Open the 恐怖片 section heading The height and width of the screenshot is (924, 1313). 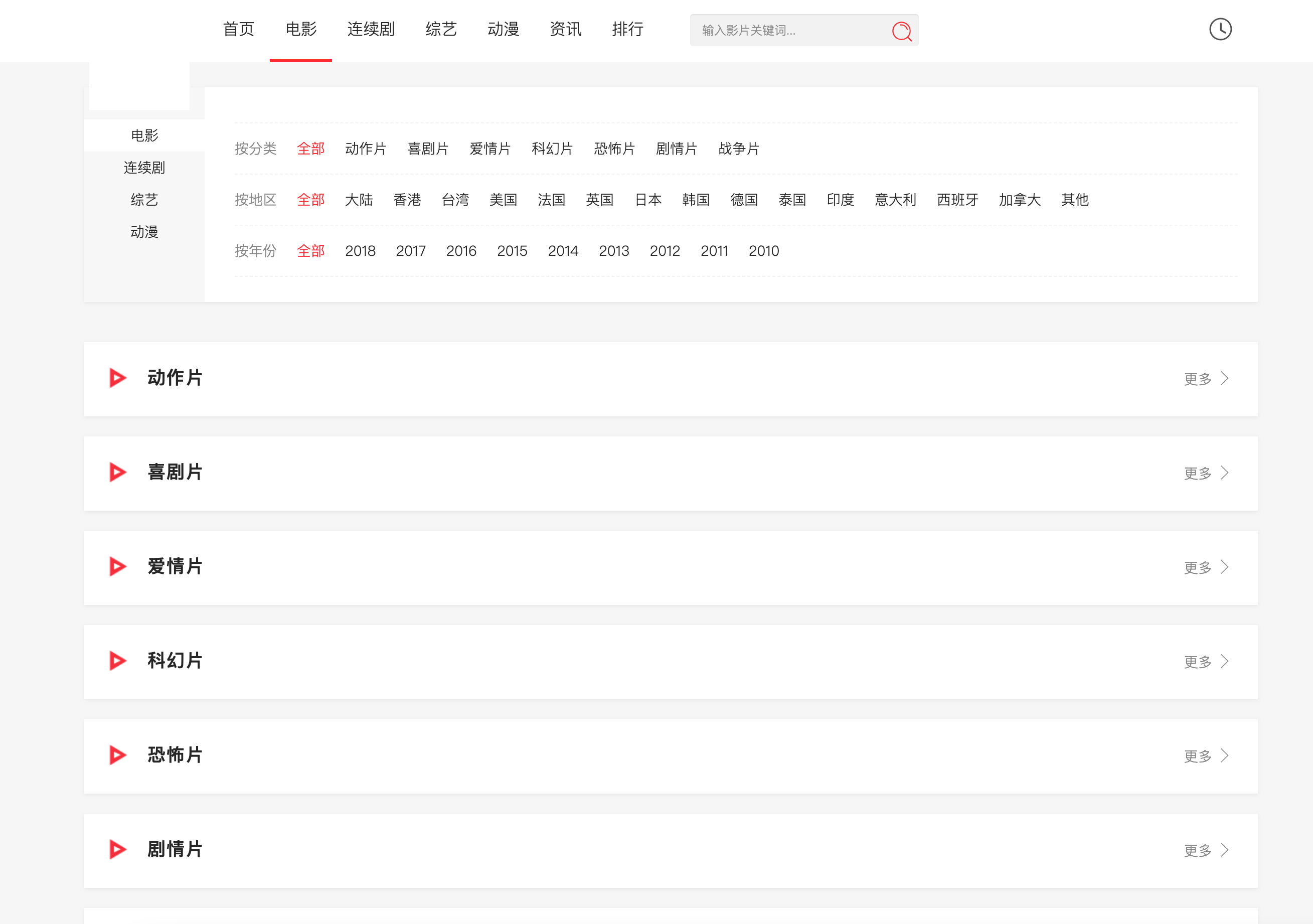click(175, 755)
